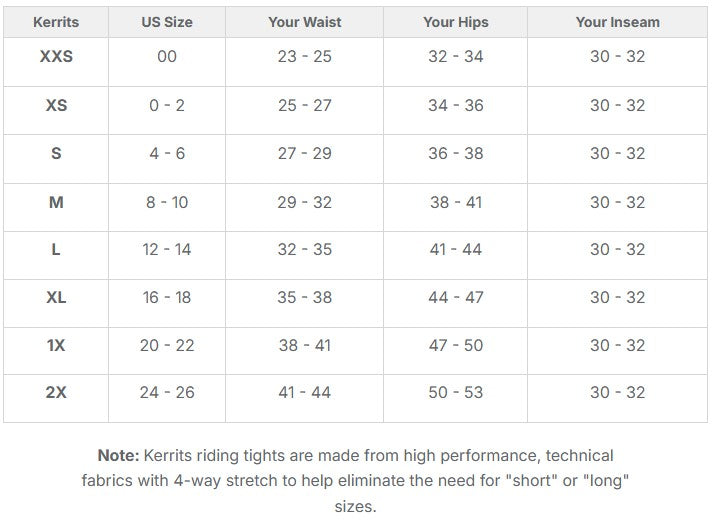
Task: Click the 41 - 44 waist cell
Action: pyautogui.click(x=305, y=392)
